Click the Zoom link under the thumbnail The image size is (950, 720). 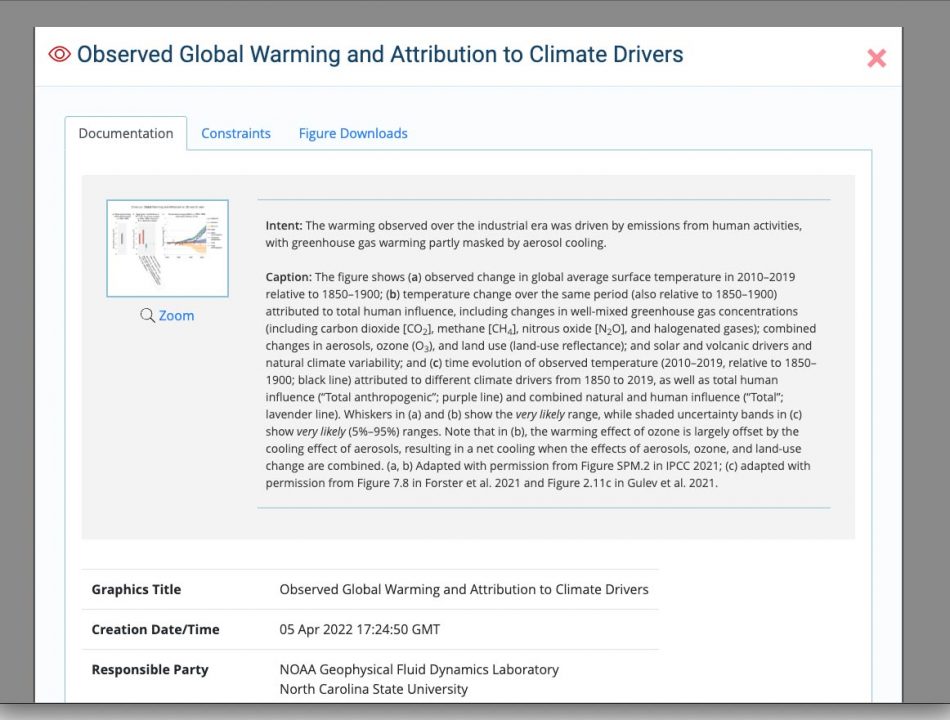(176, 316)
